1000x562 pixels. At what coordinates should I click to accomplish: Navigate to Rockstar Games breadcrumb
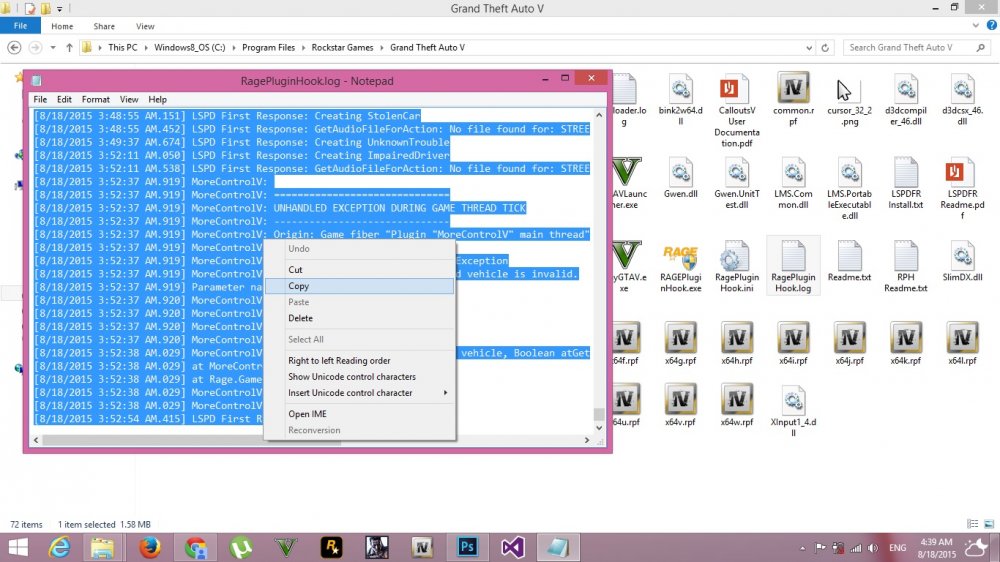[x=342, y=48]
